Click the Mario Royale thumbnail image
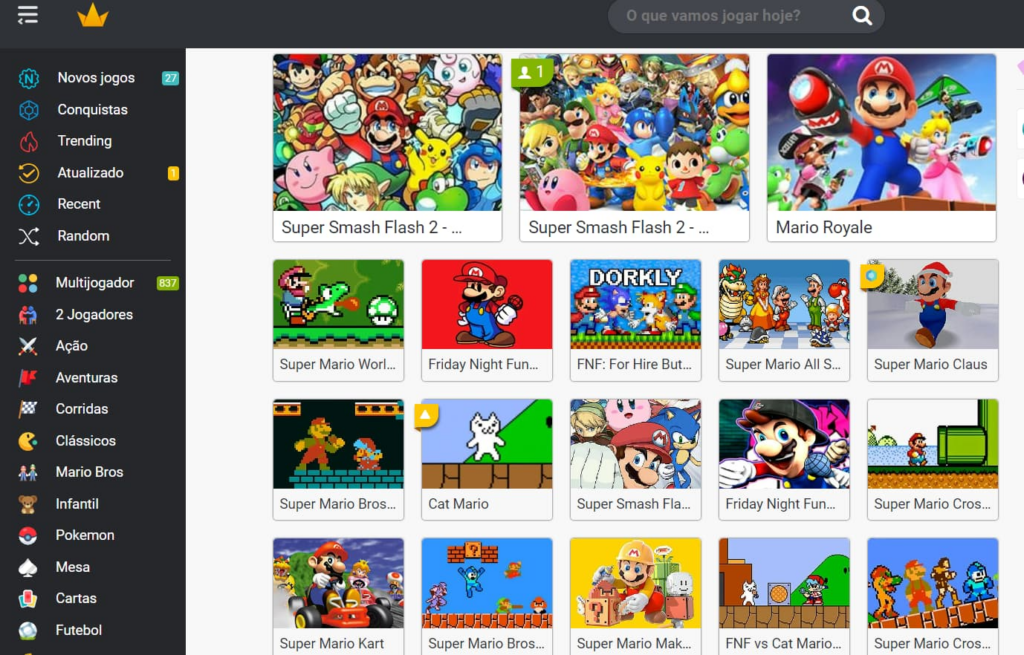This screenshot has height=655, width=1024. coord(882,133)
